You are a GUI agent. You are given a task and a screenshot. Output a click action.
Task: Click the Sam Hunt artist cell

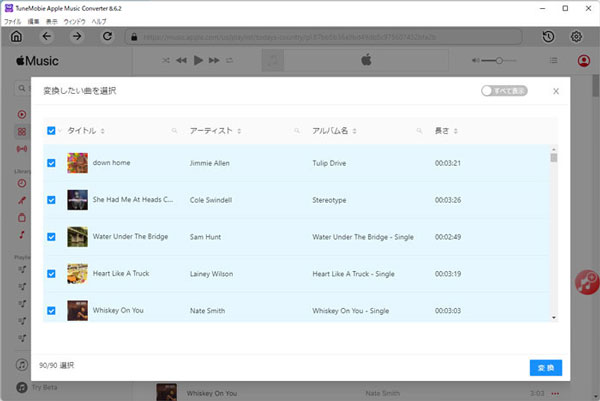(x=205, y=237)
